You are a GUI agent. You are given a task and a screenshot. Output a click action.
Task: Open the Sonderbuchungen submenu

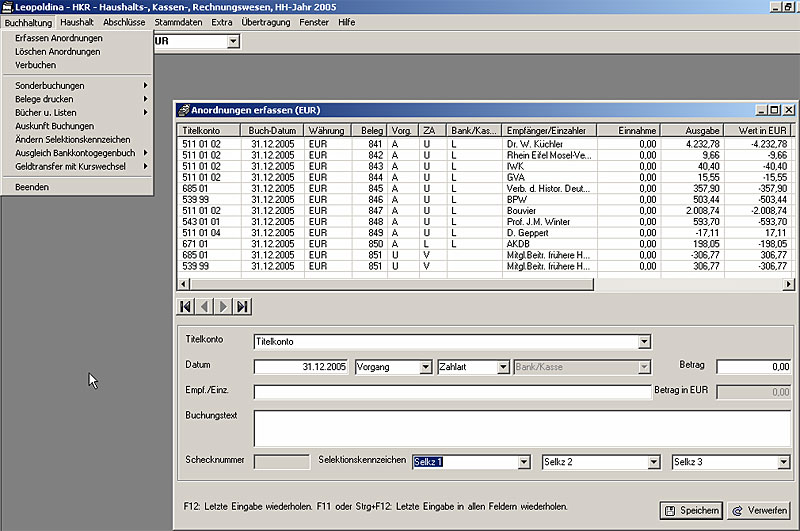coord(50,85)
